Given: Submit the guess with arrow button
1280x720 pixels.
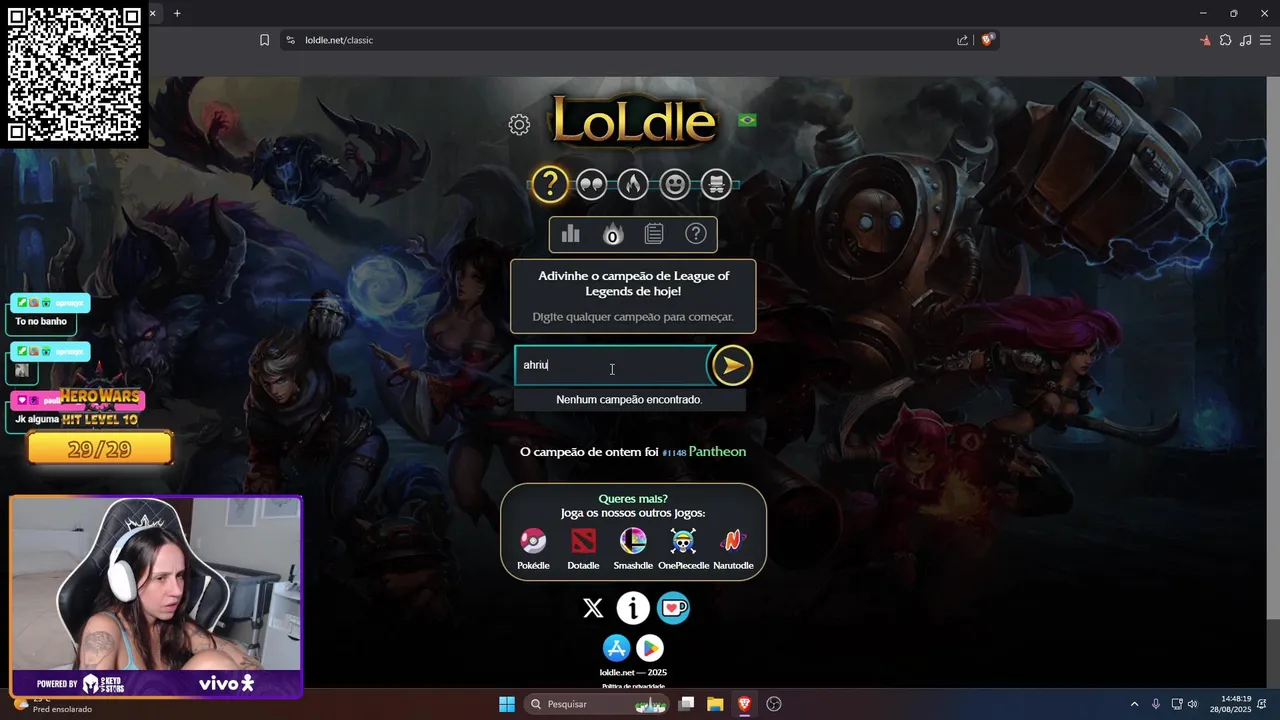Looking at the screenshot, I should pos(732,365).
